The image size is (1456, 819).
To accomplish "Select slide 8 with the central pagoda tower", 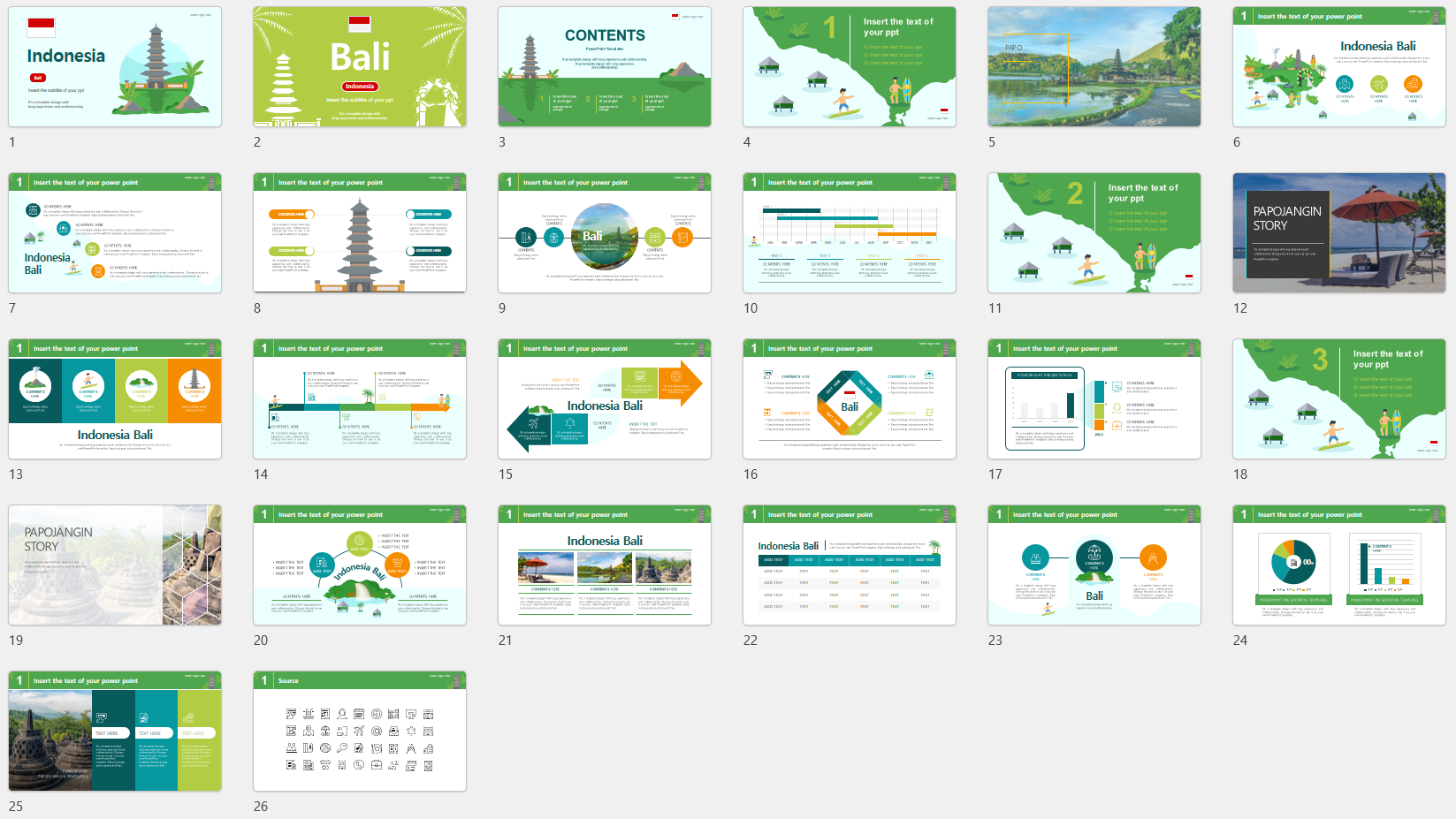I will coord(360,233).
